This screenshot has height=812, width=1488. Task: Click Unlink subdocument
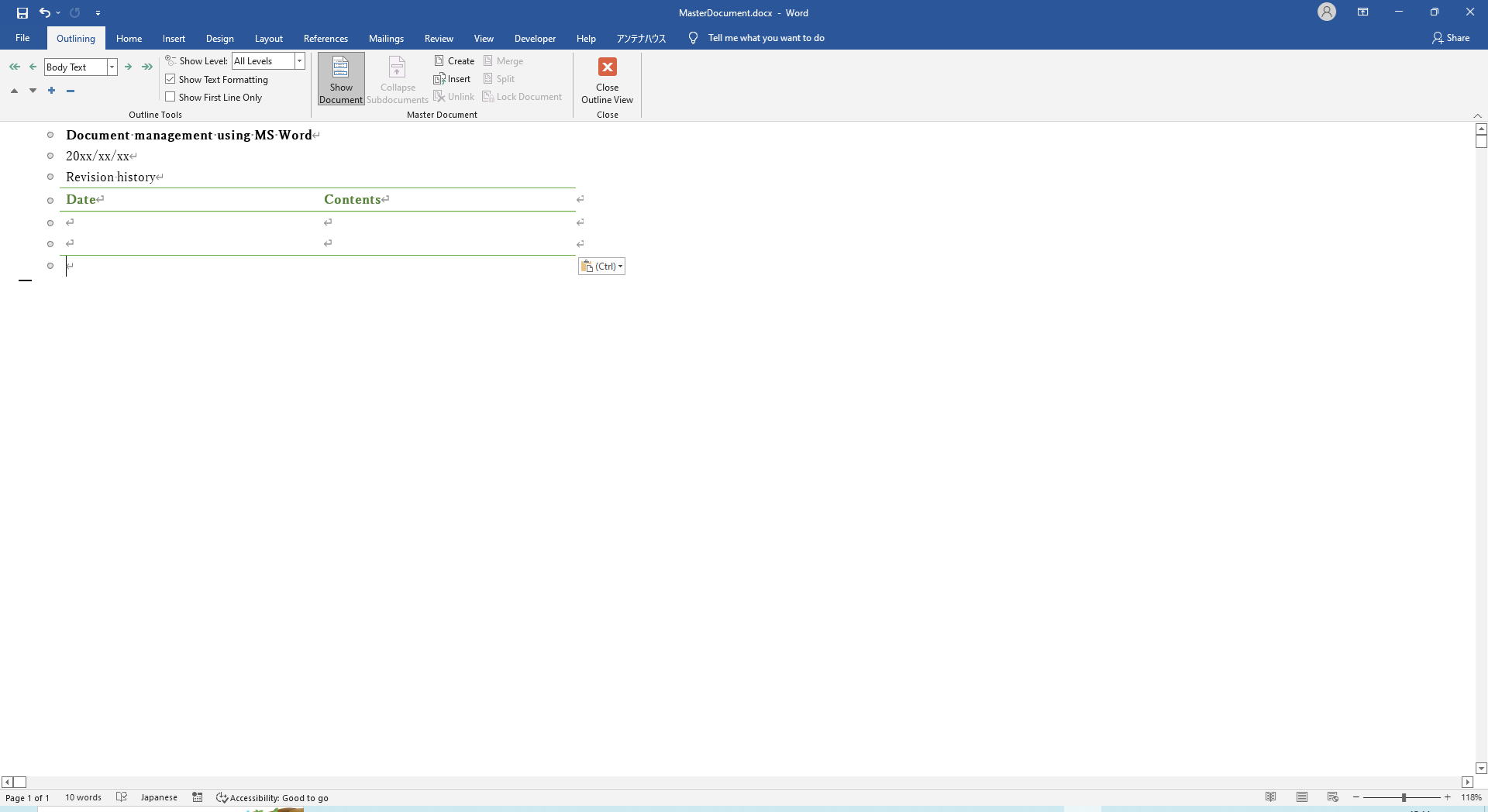[x=454, y=97]
